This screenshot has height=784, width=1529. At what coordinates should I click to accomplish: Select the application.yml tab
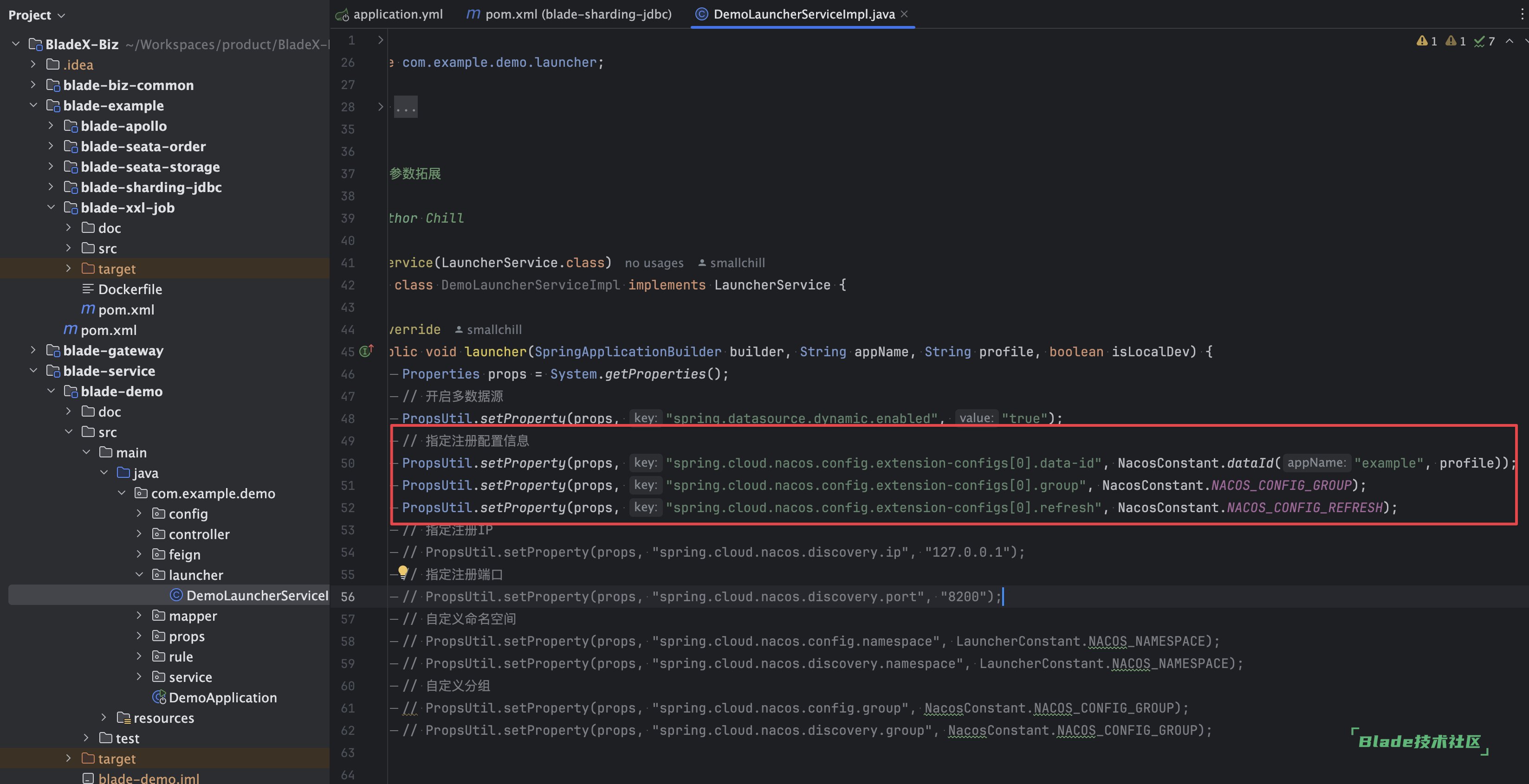[x=389, y=14]
